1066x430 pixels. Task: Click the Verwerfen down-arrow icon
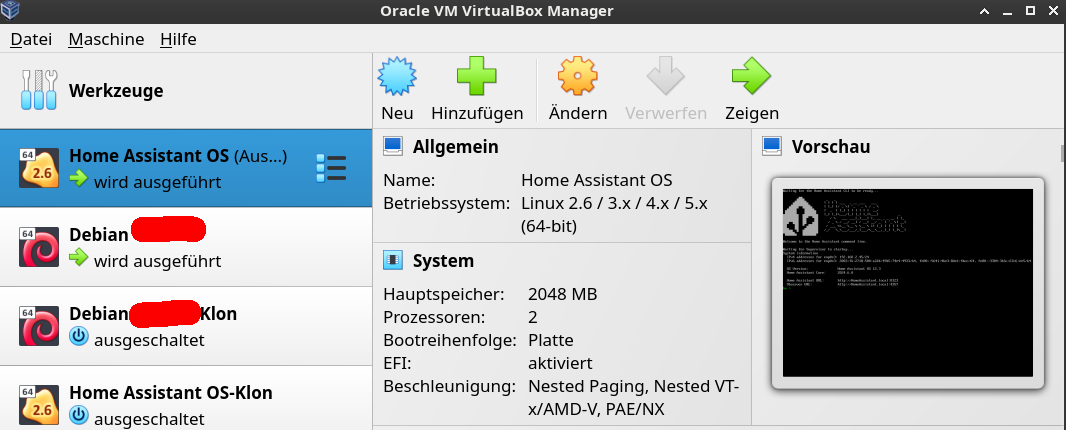[x=666, y=76]
